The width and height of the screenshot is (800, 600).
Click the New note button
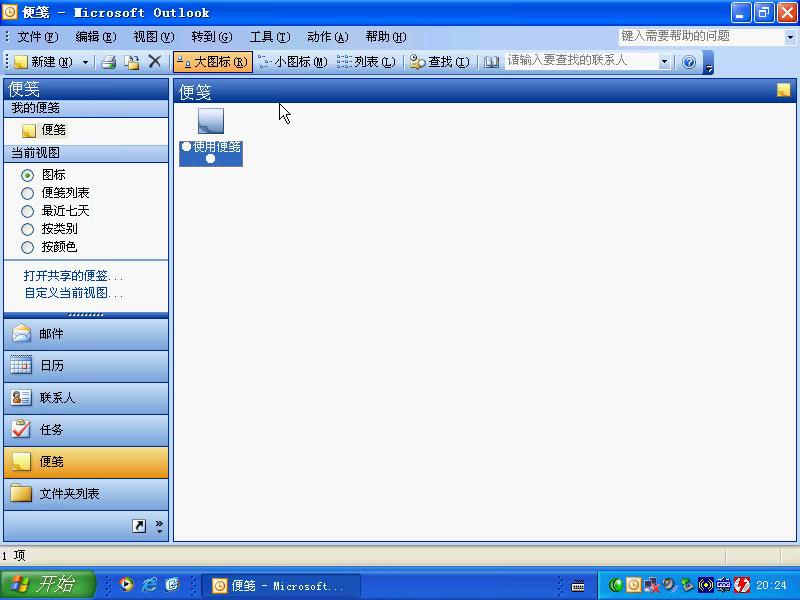tap(43, 62)
